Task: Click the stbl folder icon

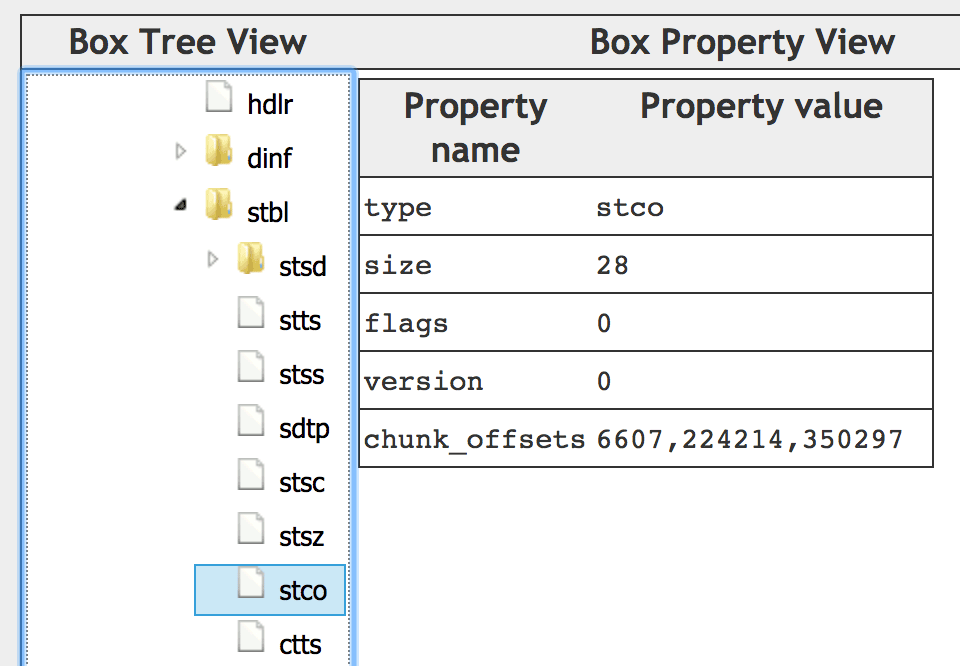Action: 219,204
